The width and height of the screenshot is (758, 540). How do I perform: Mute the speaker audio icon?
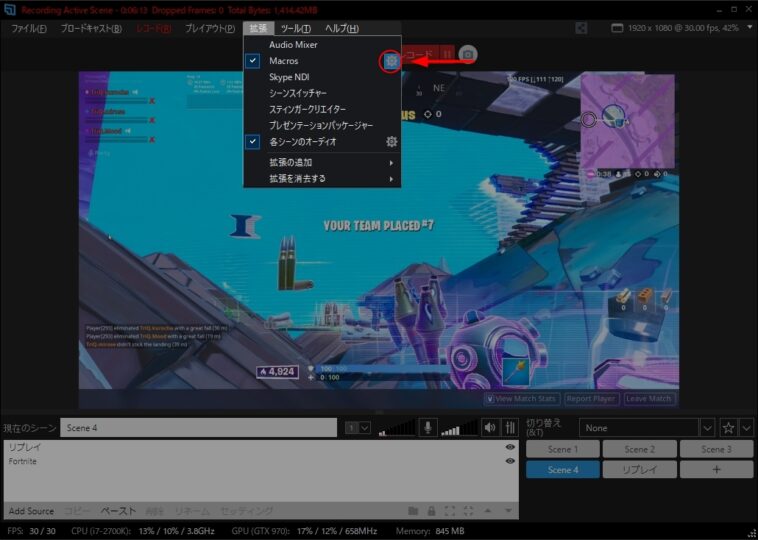(x=490, y=427)
